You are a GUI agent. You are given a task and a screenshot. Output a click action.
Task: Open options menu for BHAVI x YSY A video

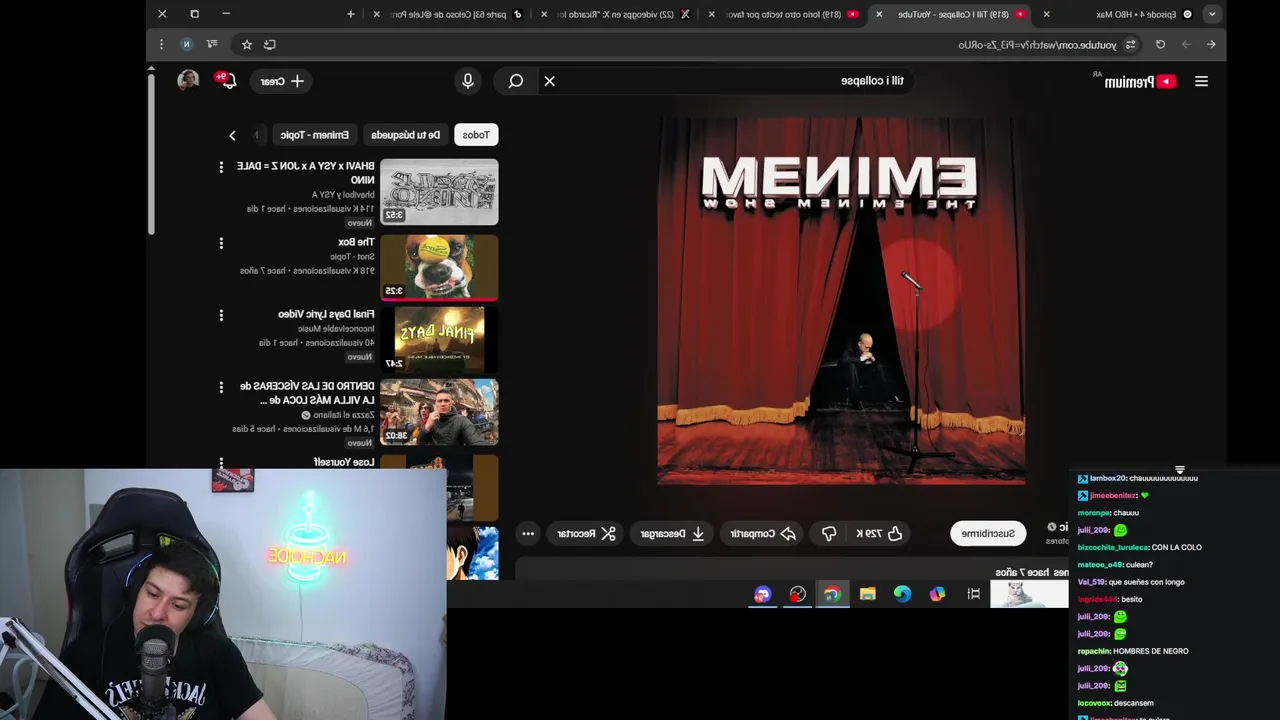(221, 167)
